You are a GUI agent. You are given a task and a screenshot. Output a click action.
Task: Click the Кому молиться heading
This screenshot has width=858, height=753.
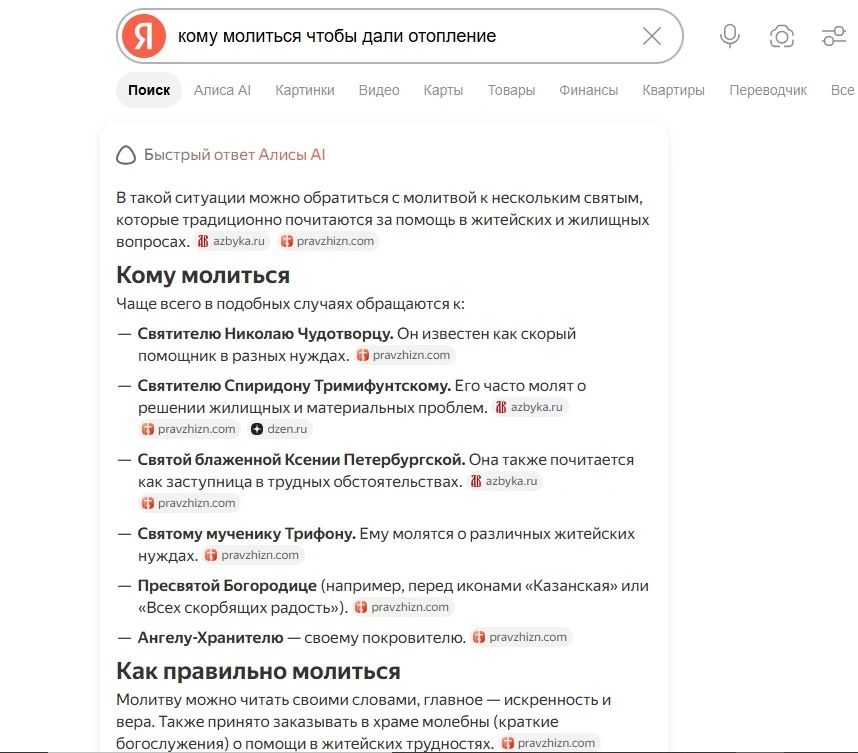[x=203, y=275]
